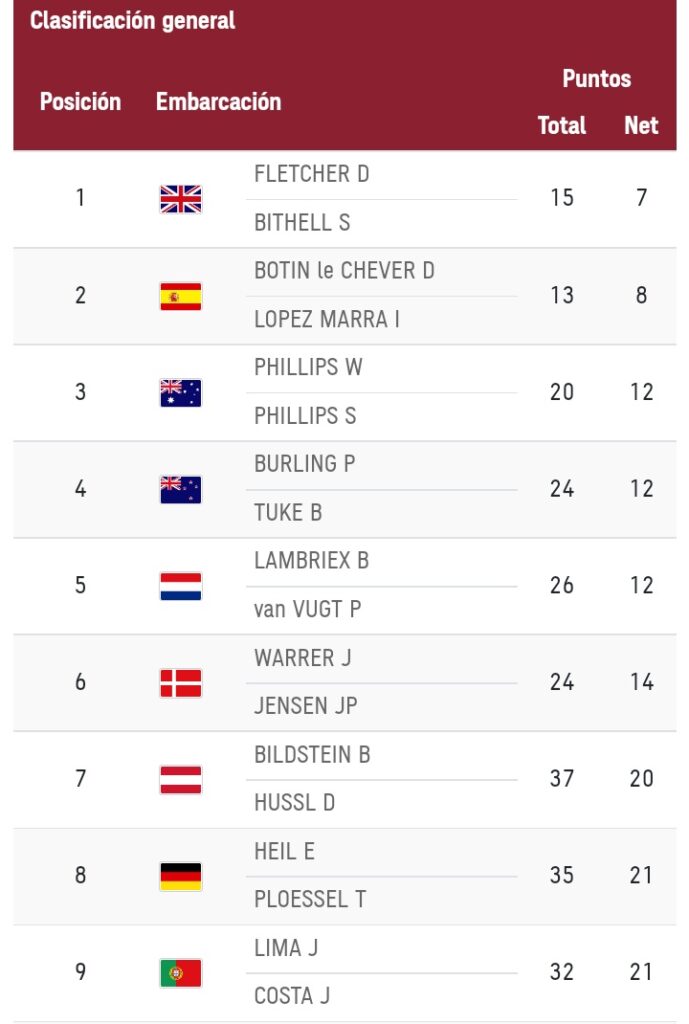Click the Total points column header
The height and width of the screenshot is (1024, 689).
tap(561, 126)
